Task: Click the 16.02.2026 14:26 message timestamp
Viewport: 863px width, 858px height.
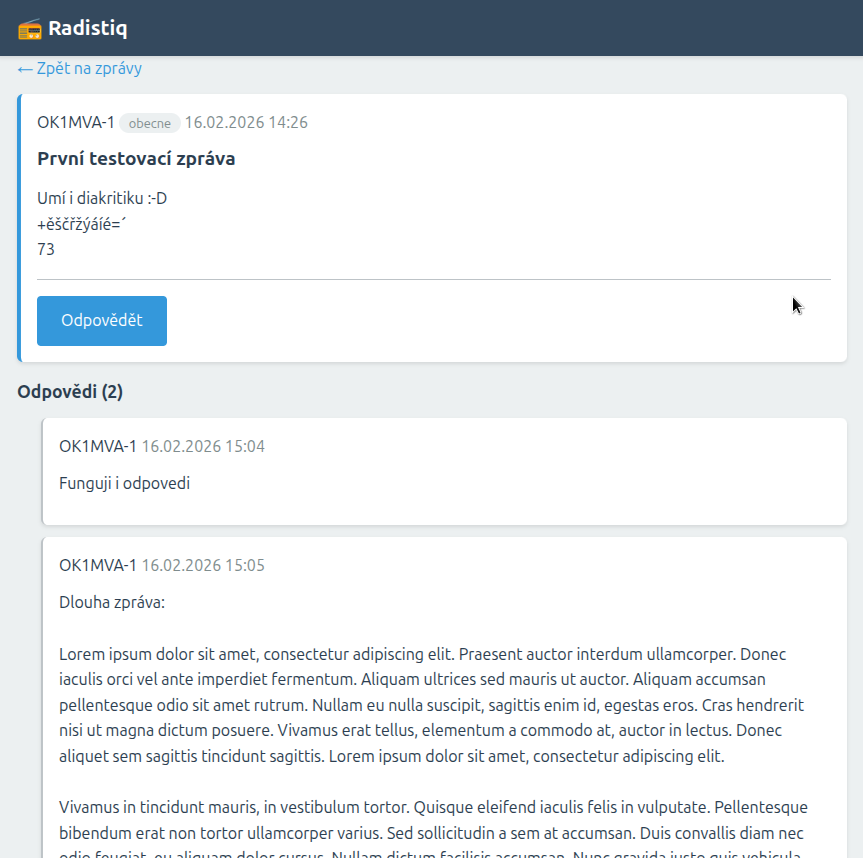Action: (x=246, y=123)
